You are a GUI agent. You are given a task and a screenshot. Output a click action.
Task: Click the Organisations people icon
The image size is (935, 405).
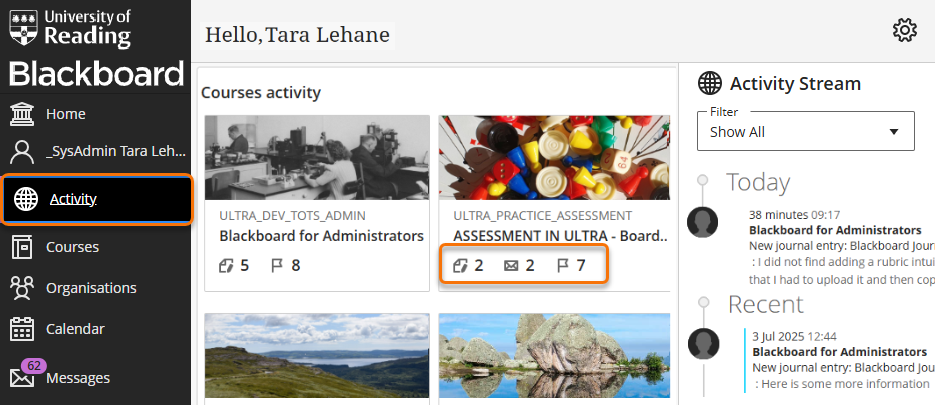(22, 288)
